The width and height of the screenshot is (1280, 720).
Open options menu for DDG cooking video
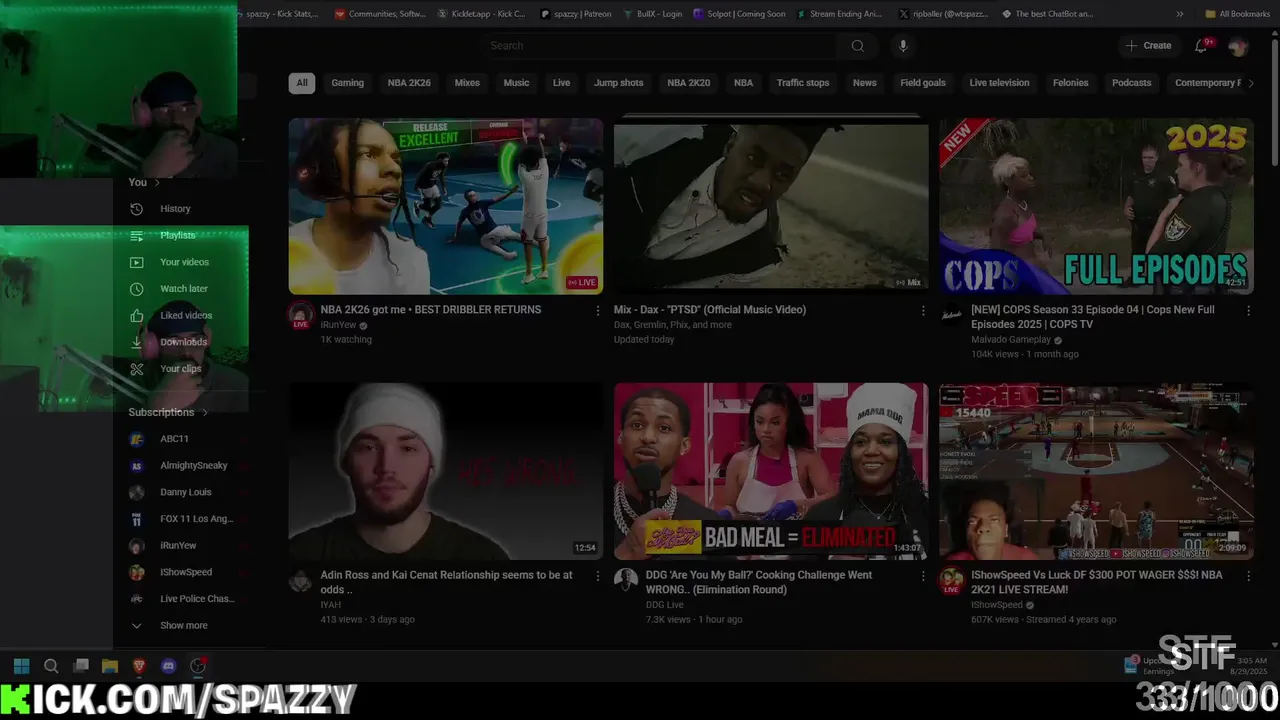tap(923, 576)
